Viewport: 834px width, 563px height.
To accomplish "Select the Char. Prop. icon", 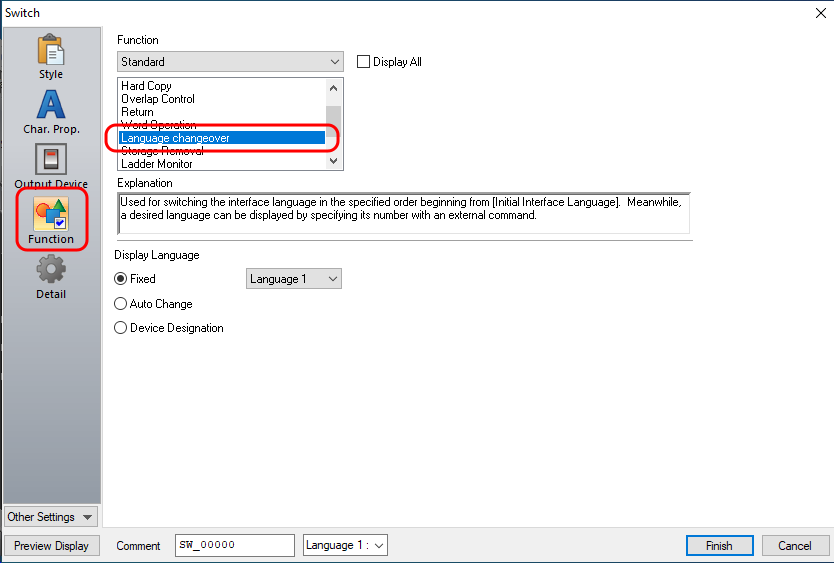I will coord(50,106).
